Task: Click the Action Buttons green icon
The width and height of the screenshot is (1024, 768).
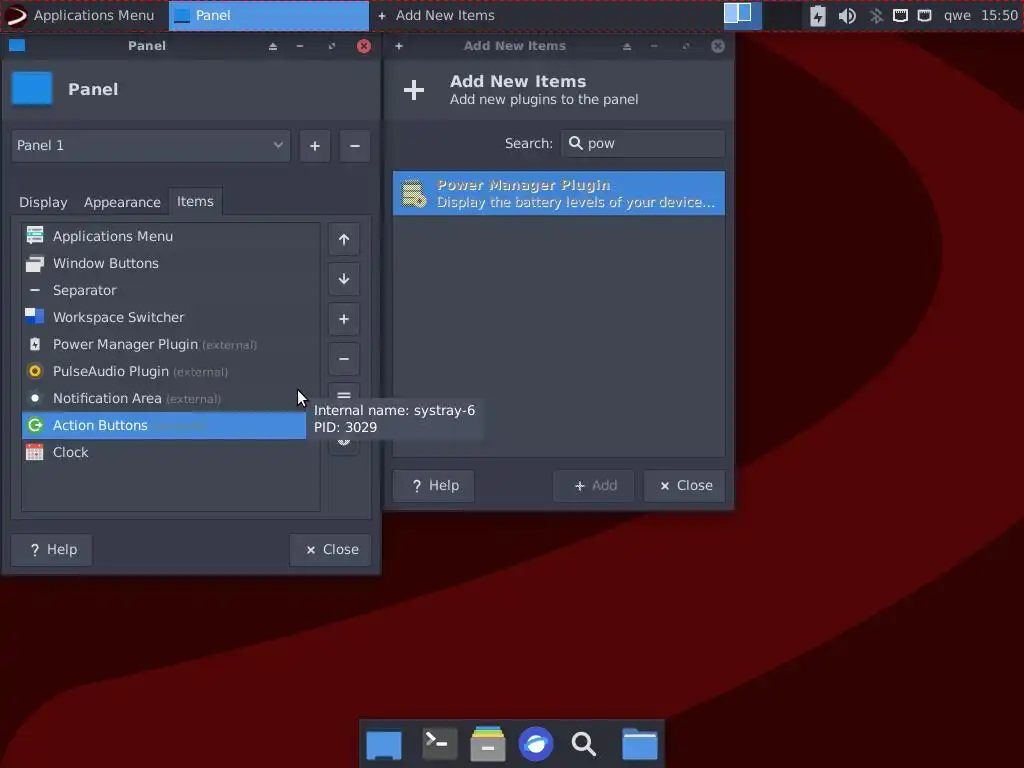Action: [x=35, y=425]
